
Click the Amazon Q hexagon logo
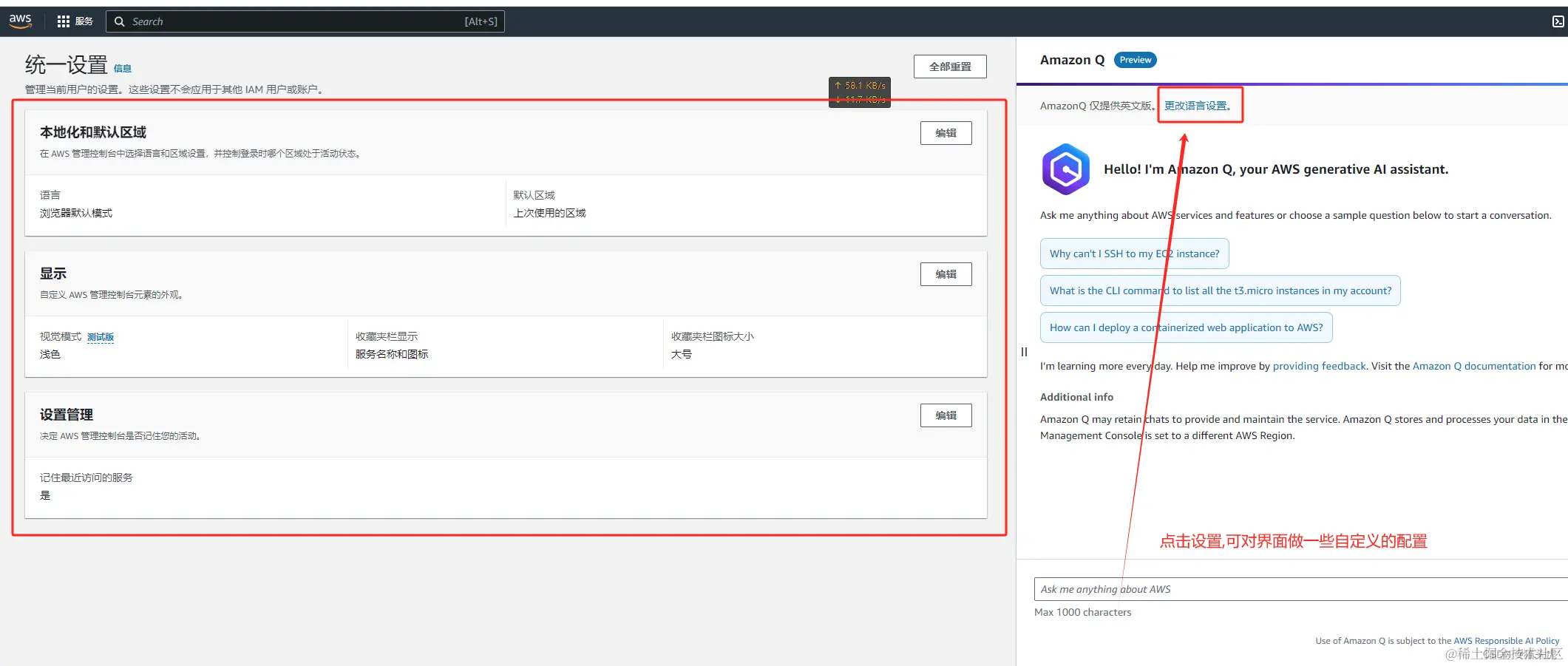pyautogui.click(x=1065, y=169)
